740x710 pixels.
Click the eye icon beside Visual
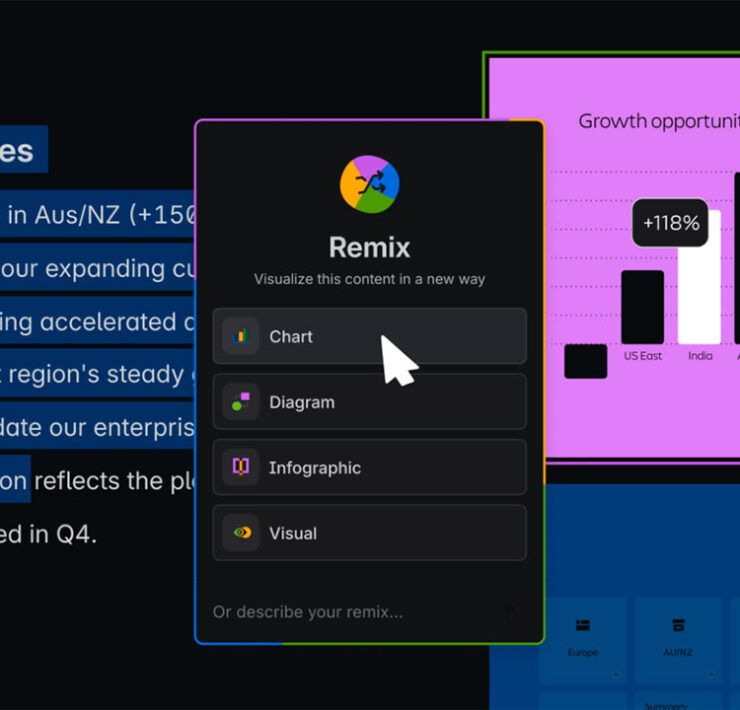point(241,533)
